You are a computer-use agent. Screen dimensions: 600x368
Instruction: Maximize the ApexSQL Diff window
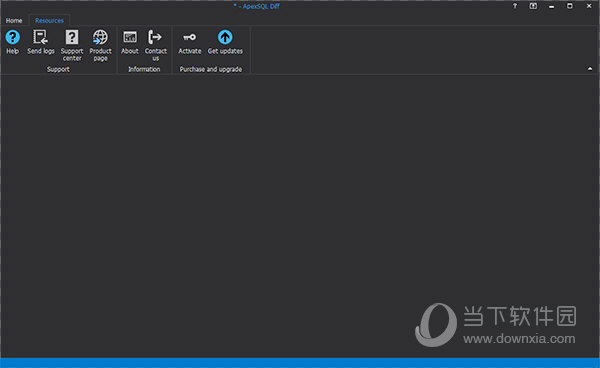(x=570, y=6)
